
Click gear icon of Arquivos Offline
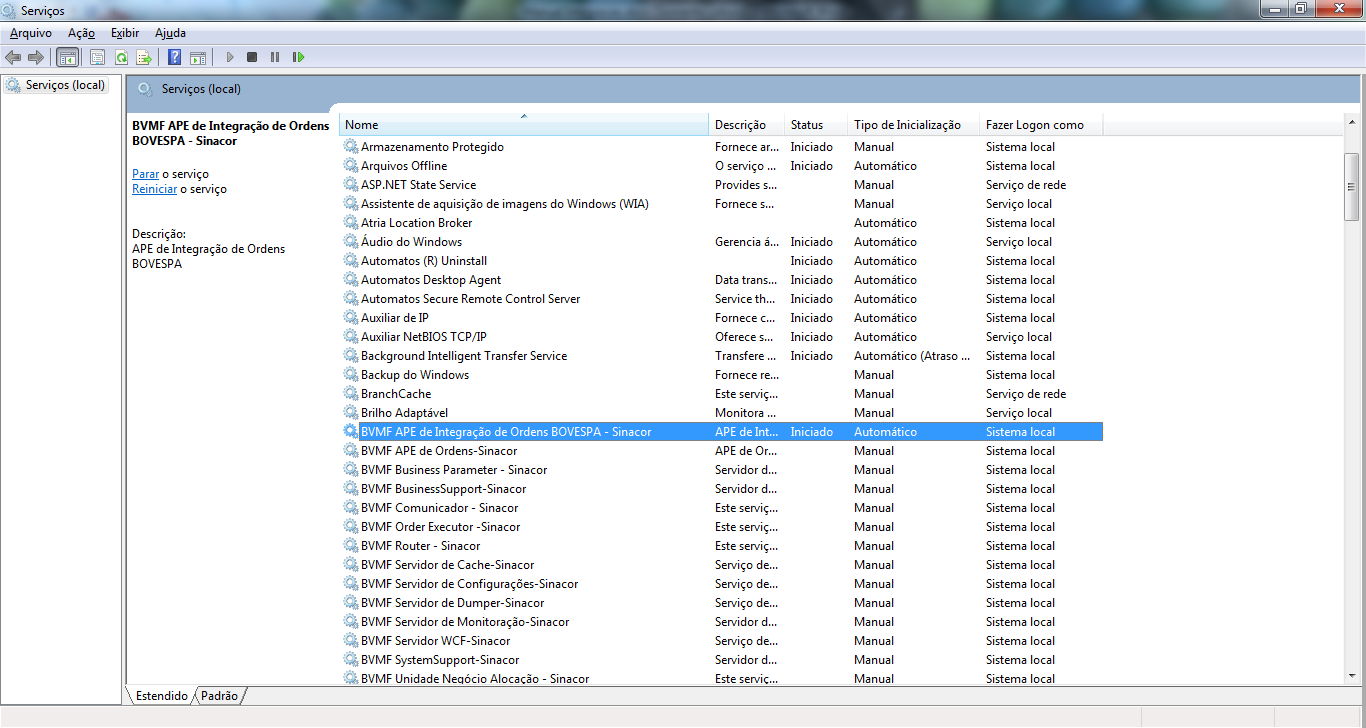351,166
